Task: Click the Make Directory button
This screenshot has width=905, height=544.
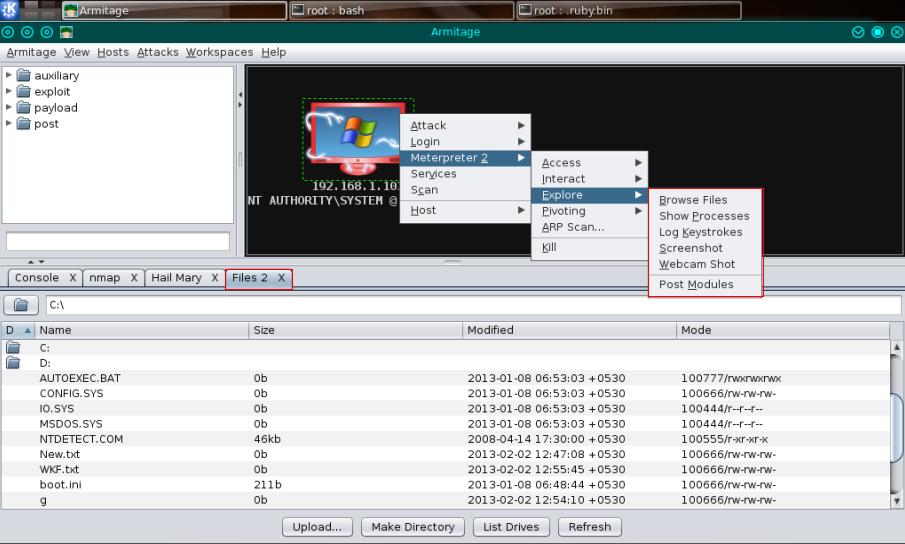Action: pyautogui.click(x=413, y=527)
